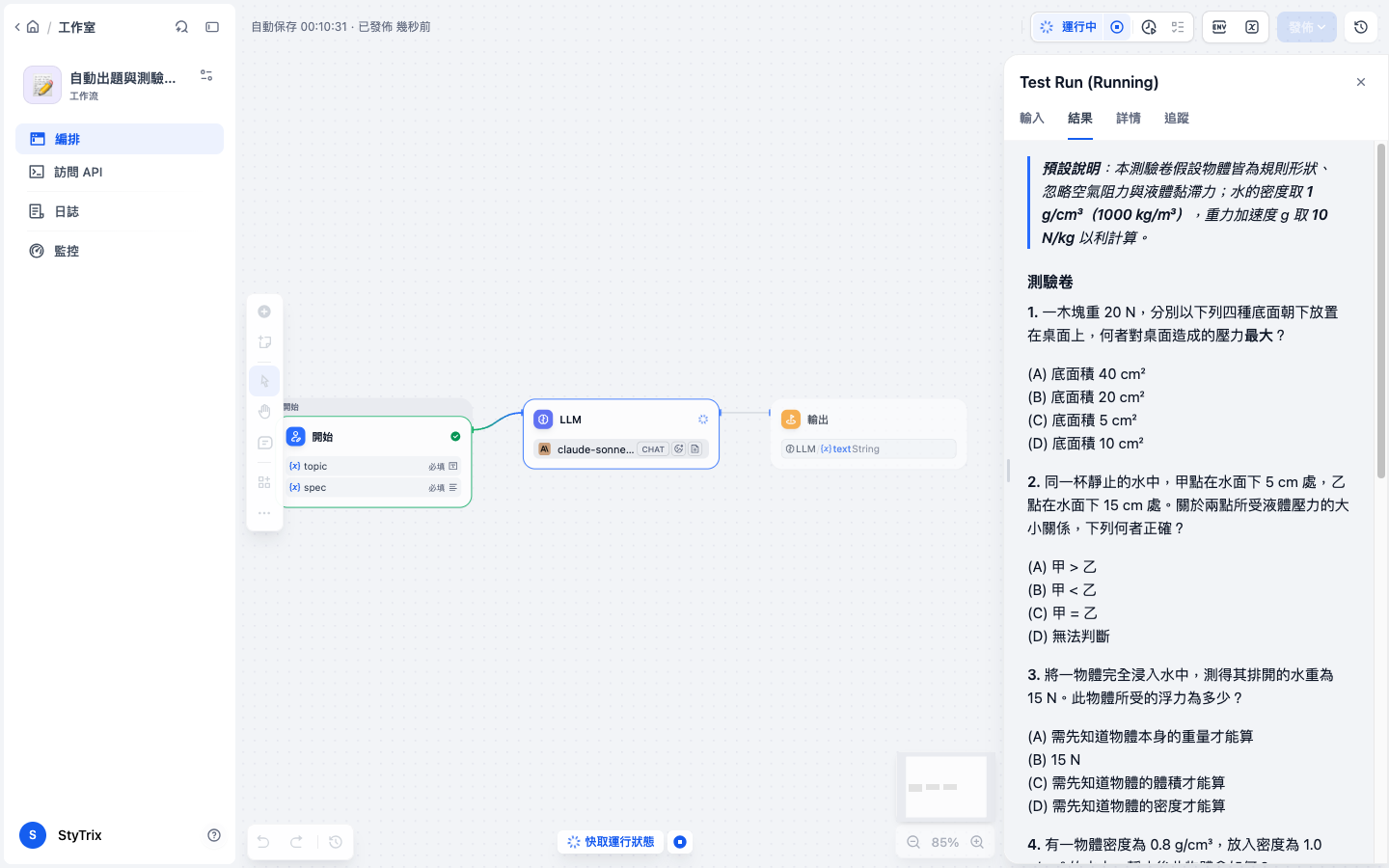Click the 測驗卷 heading
1389x868 pixels.
[1050, 283]
